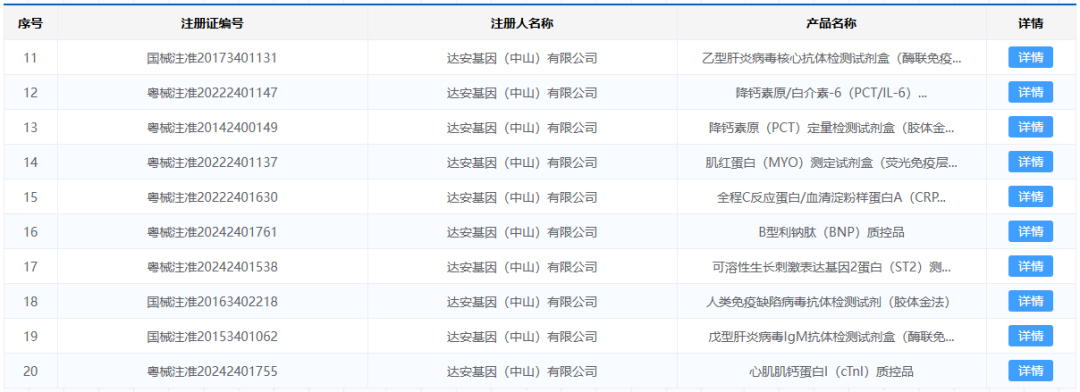The image size is (1080, 392).
Task: Click 详情 button in row 14
Action: click(1030, 162)
